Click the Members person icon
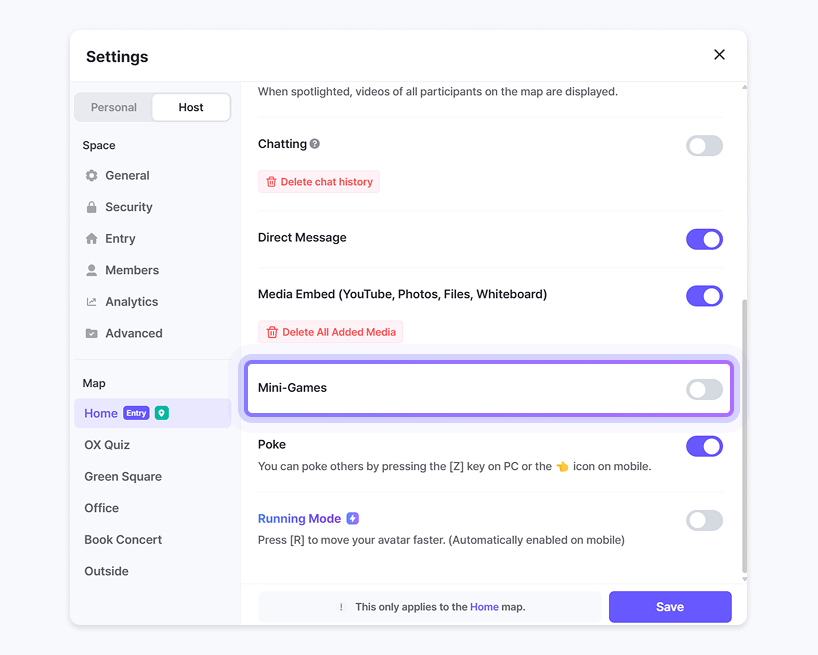The width and height of the screenshot is (818, 655). click(92, 270)
